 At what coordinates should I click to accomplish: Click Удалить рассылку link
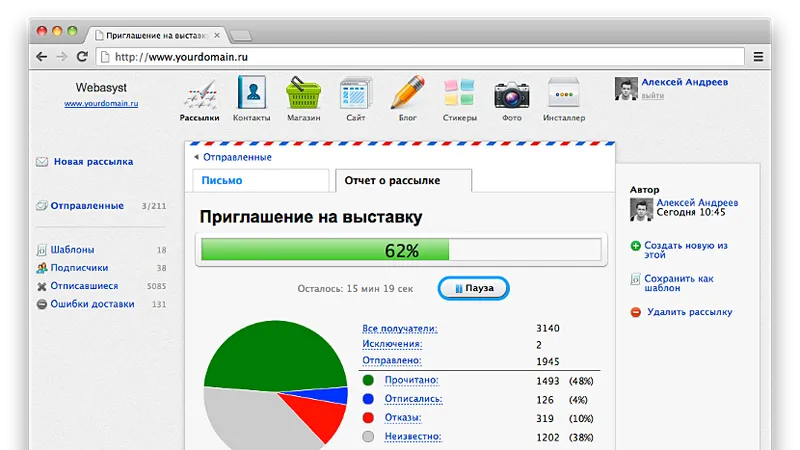point(689,312)
